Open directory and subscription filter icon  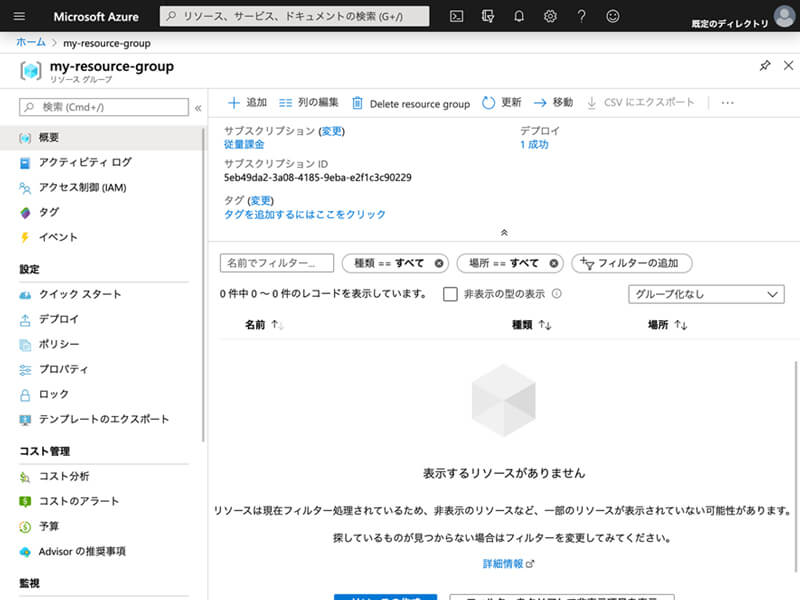point(488,16)
